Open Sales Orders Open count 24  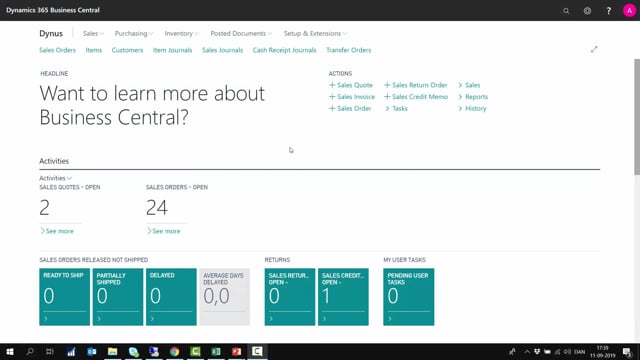point(157,207)
